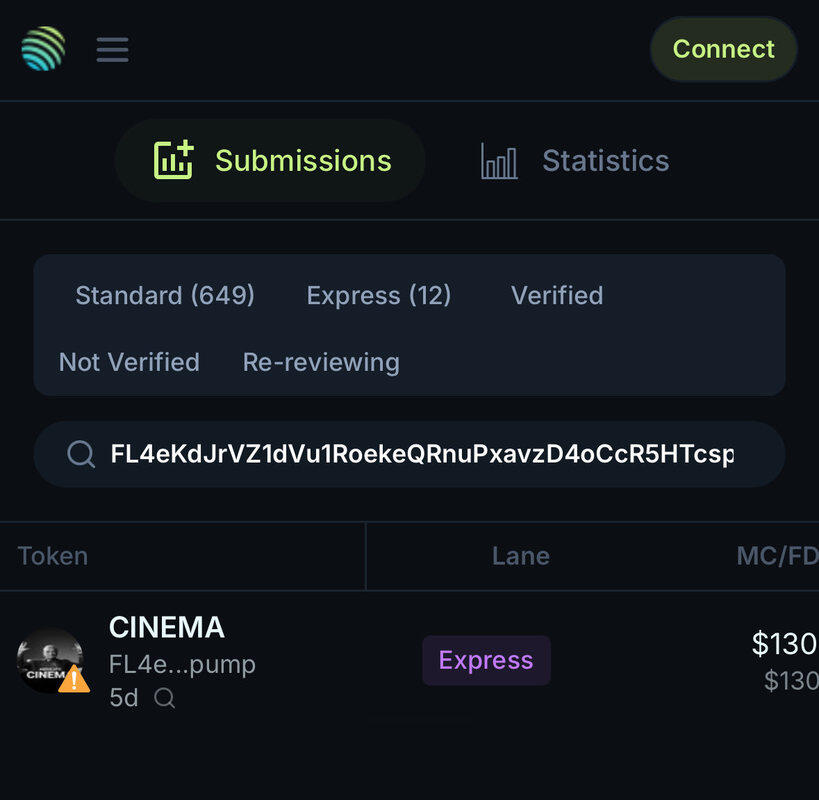This screenshot has height=800, width=819.
Task: Click the Lane column header
Action: 520,556
